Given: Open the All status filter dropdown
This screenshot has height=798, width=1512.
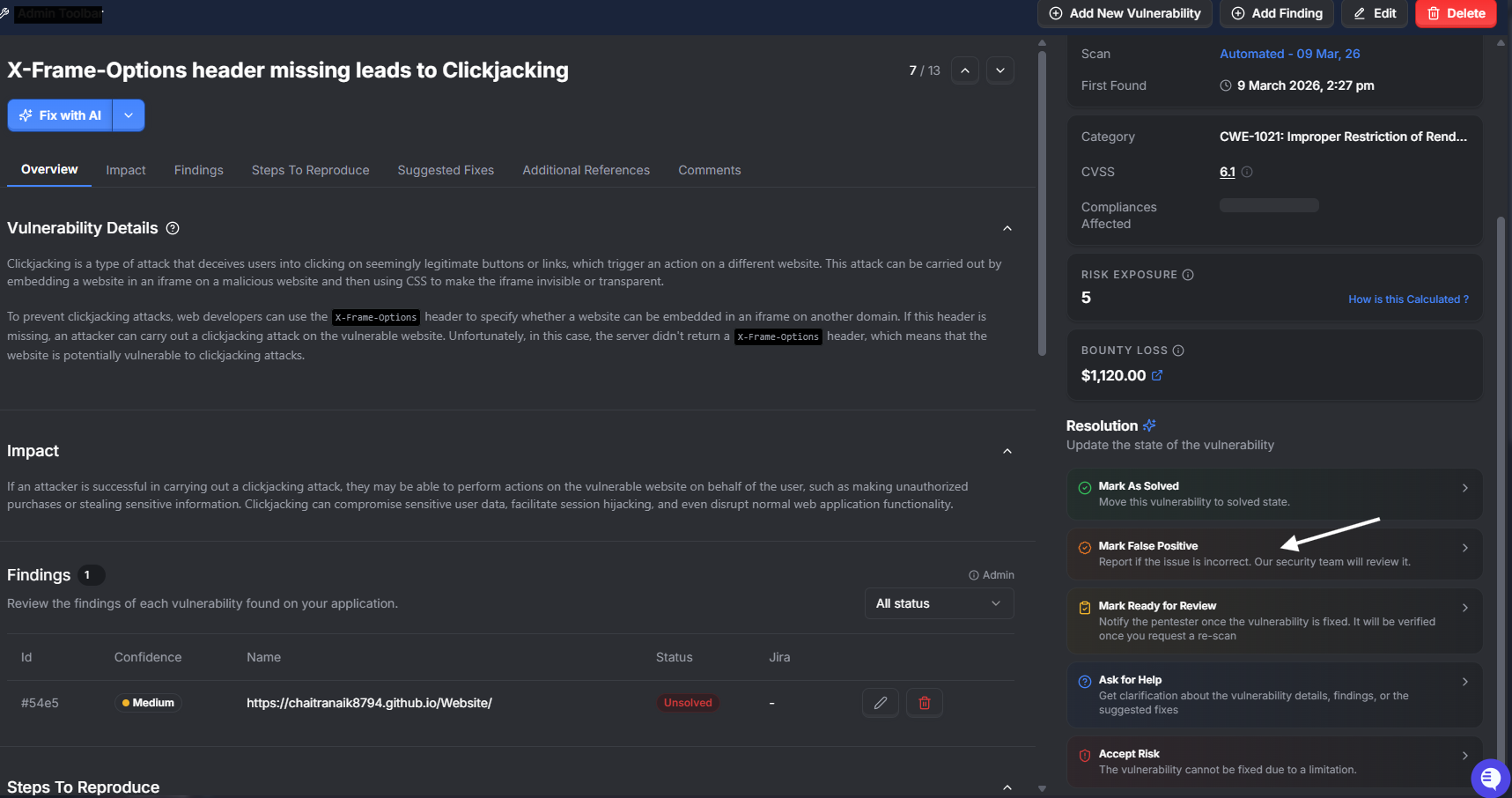Looking at the screenshot, I should [939, 603].
